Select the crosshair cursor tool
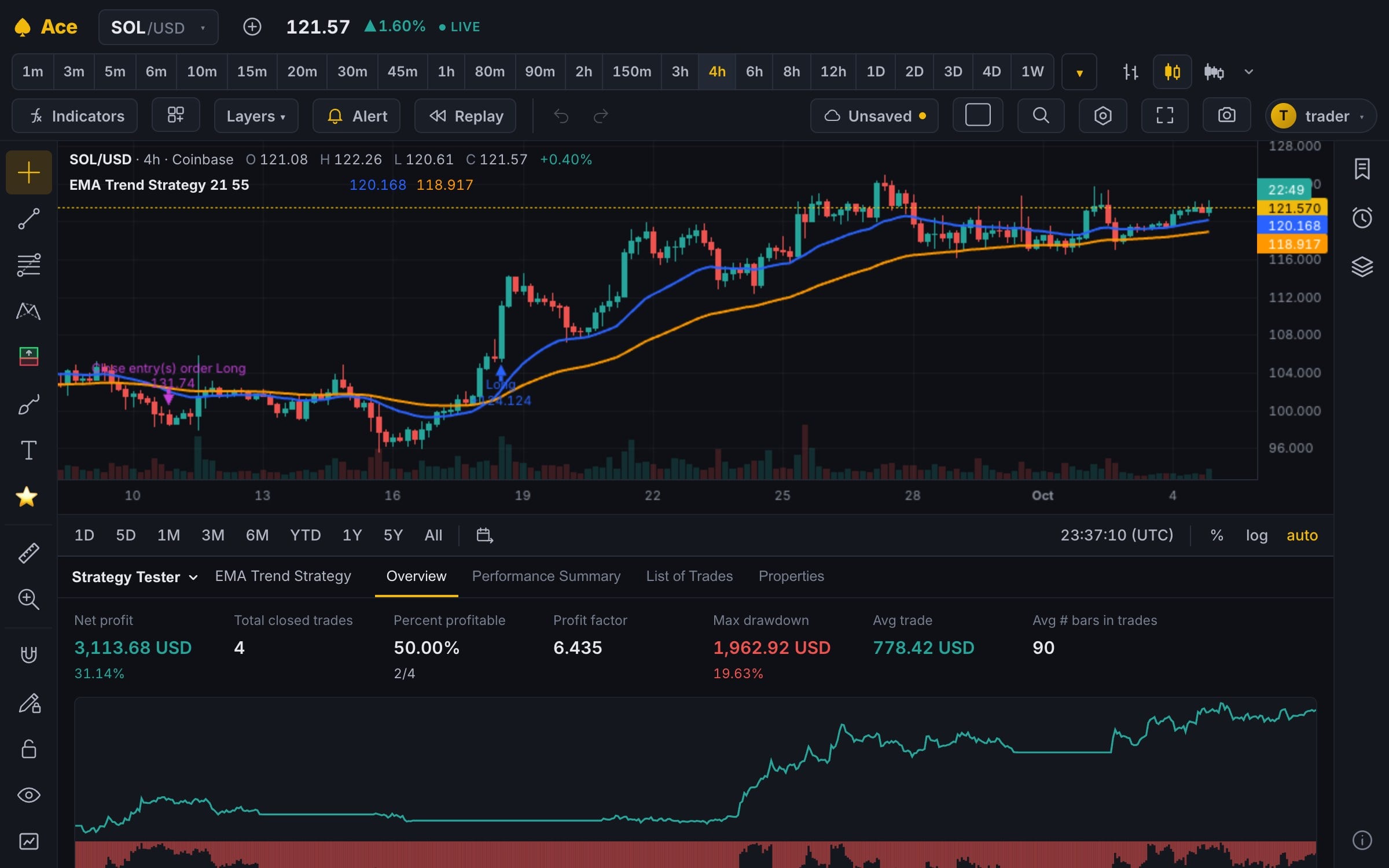The height and width of the screenshot is (868, 1389). pos(28,172)
